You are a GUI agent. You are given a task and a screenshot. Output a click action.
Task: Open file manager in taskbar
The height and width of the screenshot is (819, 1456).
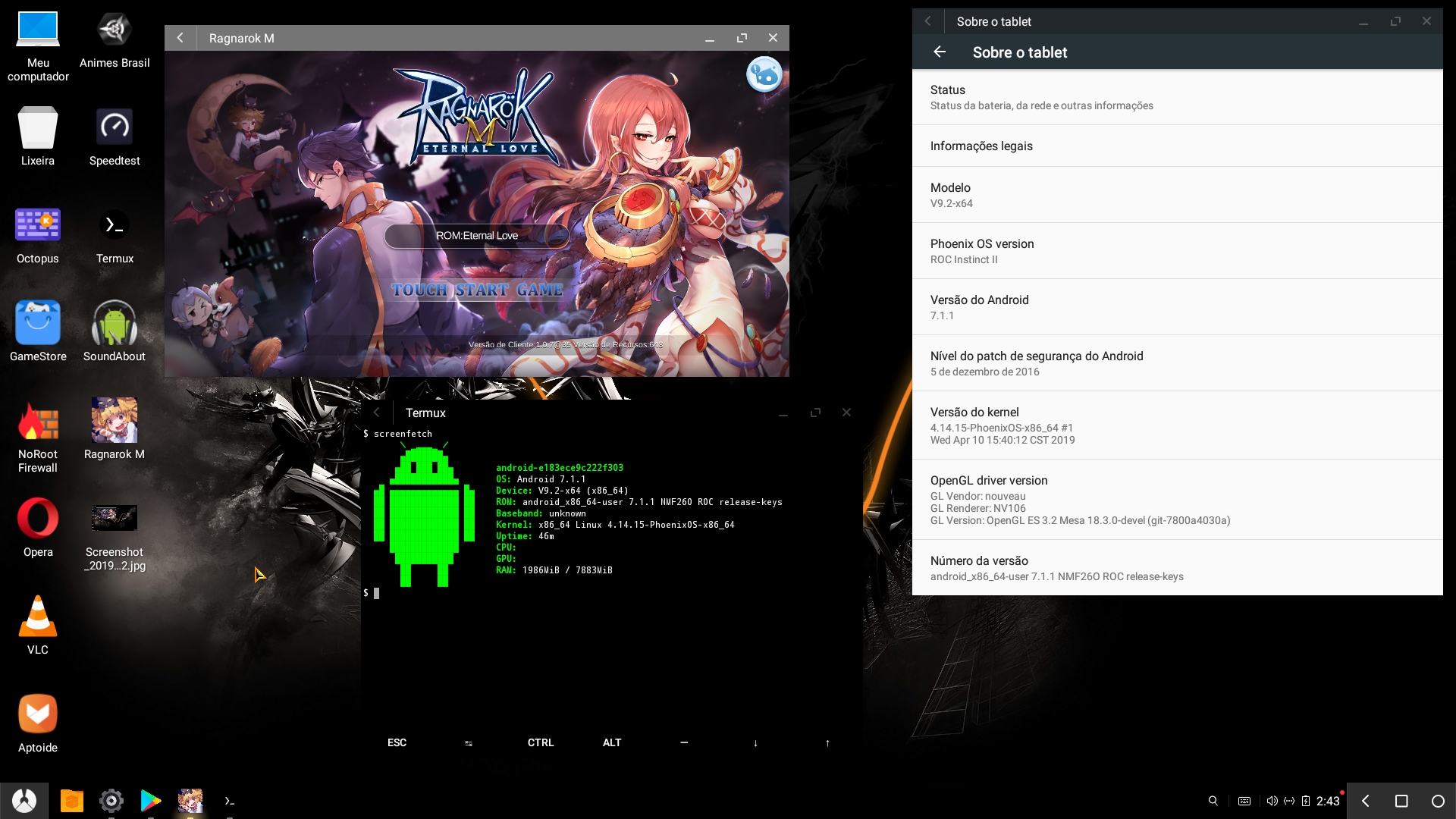pos(71,800)
